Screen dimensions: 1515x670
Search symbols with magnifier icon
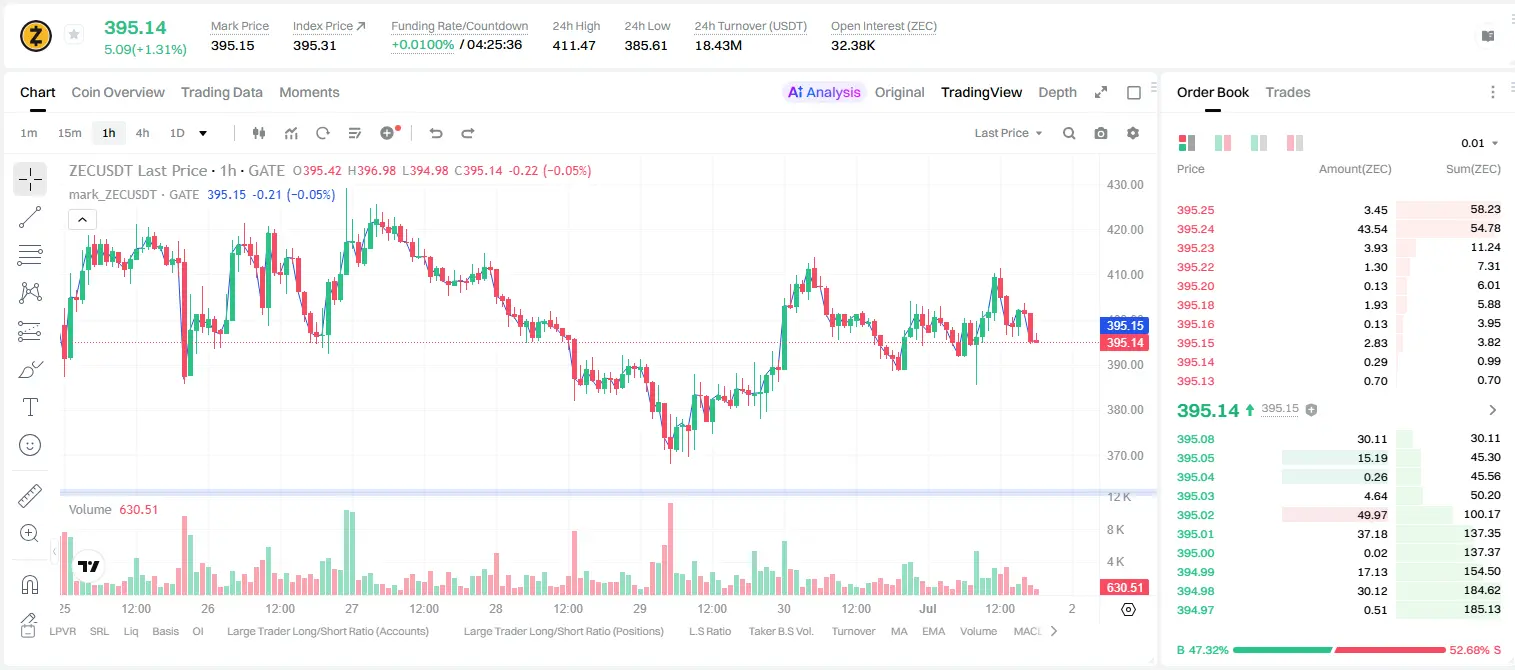(x=1069, y=133)
